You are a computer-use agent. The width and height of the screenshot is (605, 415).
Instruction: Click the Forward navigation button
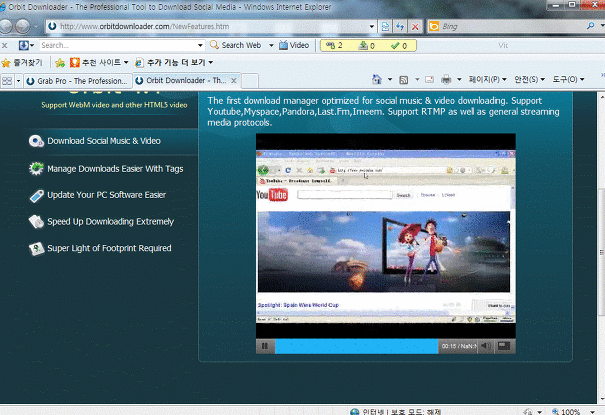pyautogui.click(x=23, y=26)
